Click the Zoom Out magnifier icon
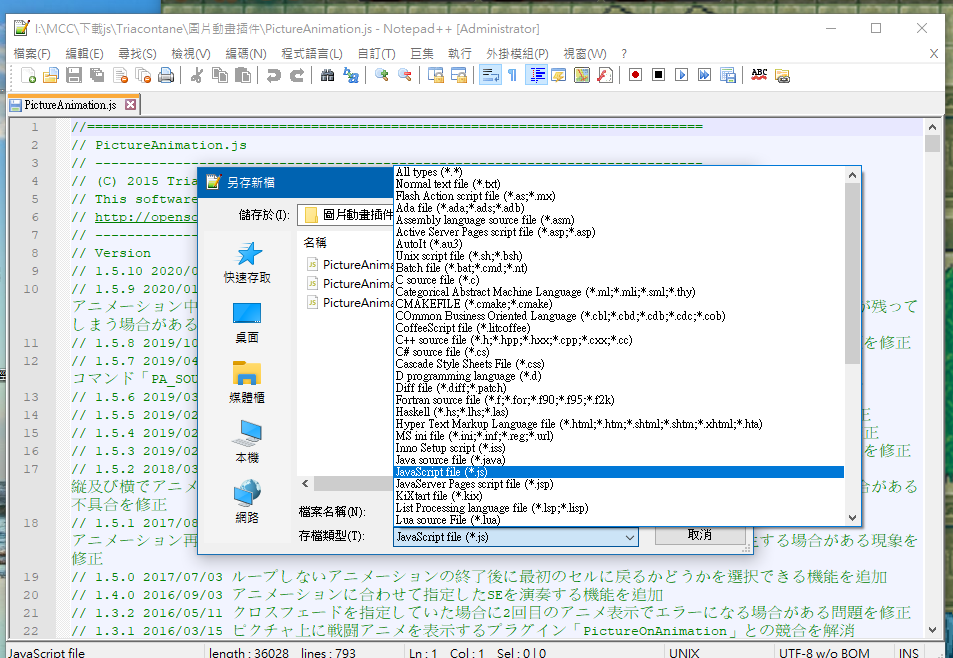Screen dimensions: 953x658 (405, 75)
